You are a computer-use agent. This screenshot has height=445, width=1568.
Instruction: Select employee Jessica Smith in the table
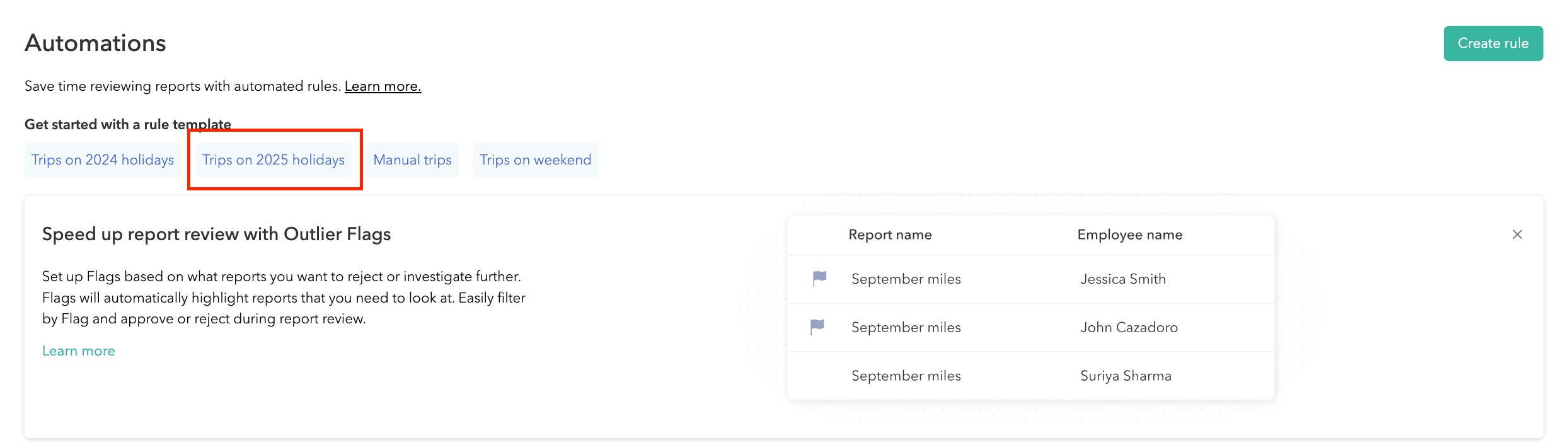tap(1122, 279)
